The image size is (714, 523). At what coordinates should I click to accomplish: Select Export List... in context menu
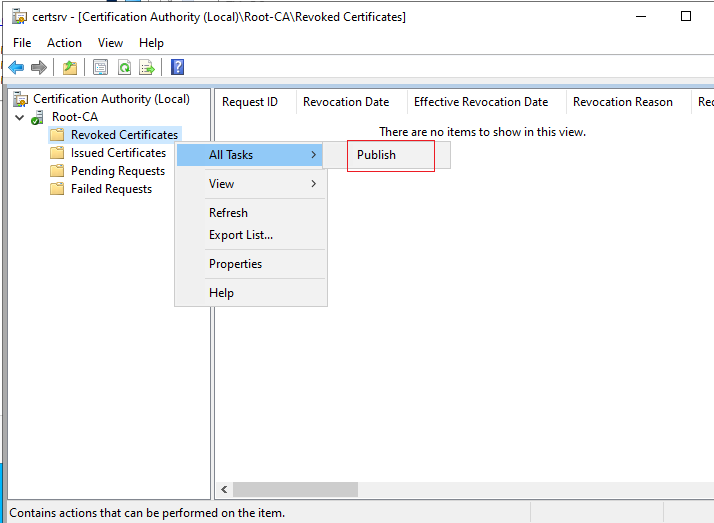click(x=241, y=235)
